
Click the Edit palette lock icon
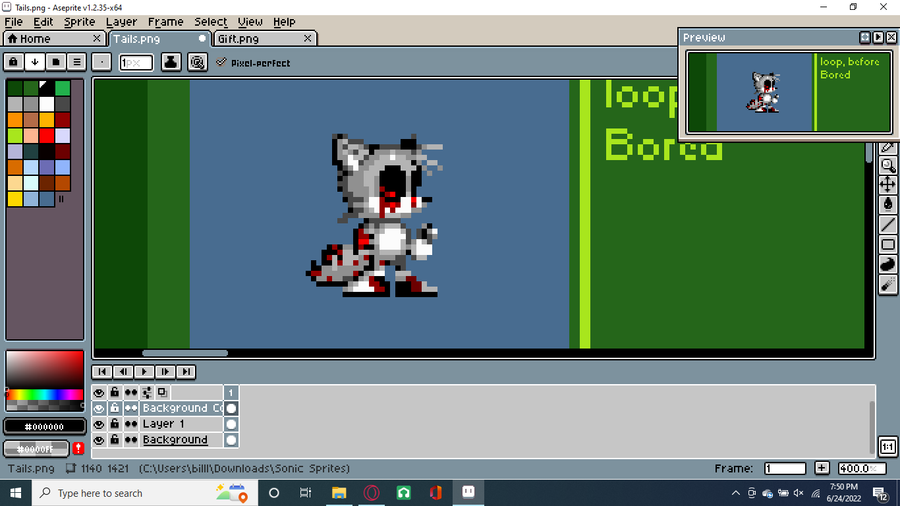[13, 62]
